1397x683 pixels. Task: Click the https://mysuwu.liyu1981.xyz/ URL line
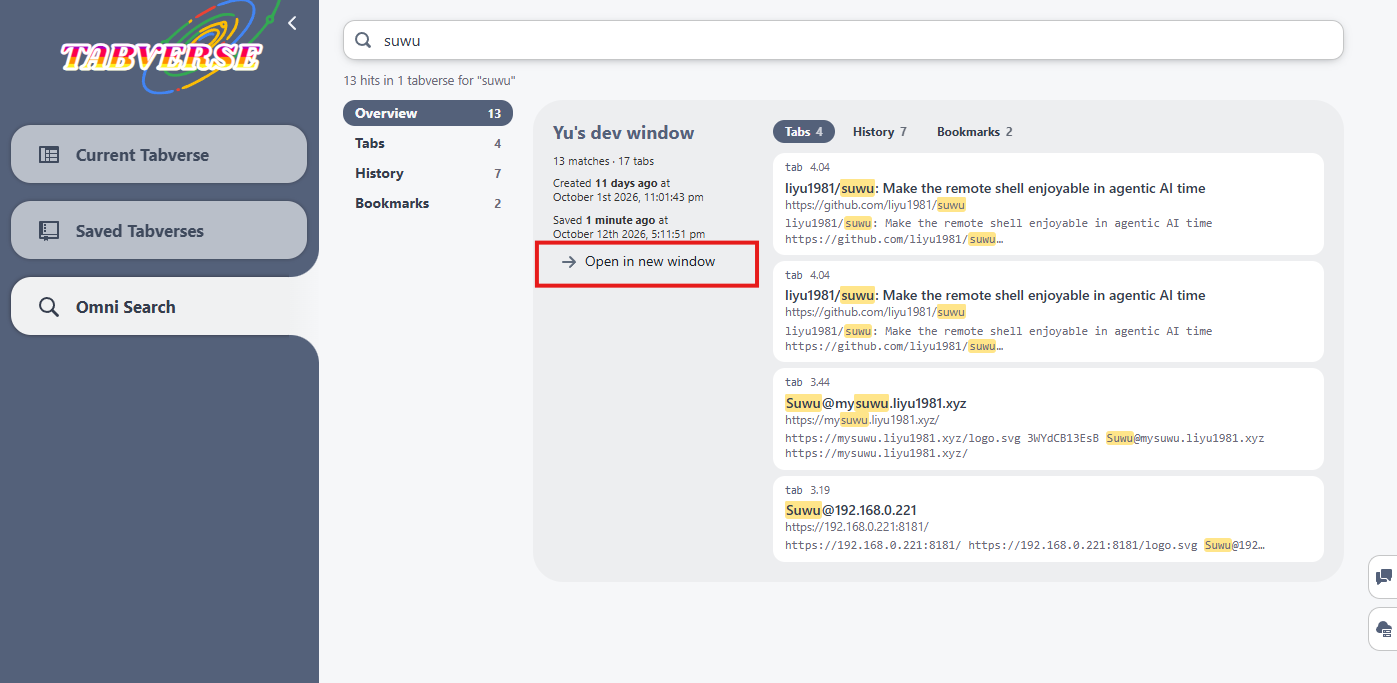[x=862, y=420]
